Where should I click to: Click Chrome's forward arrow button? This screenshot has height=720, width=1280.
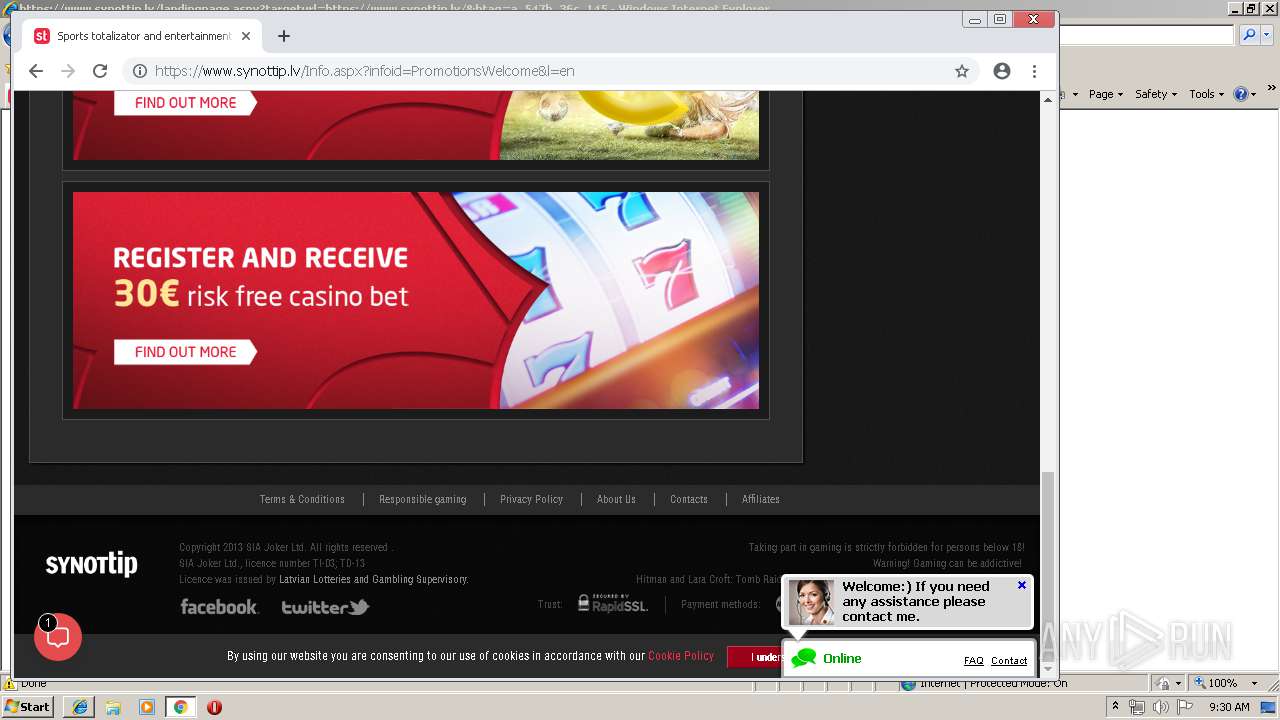[x=68, y=71]
